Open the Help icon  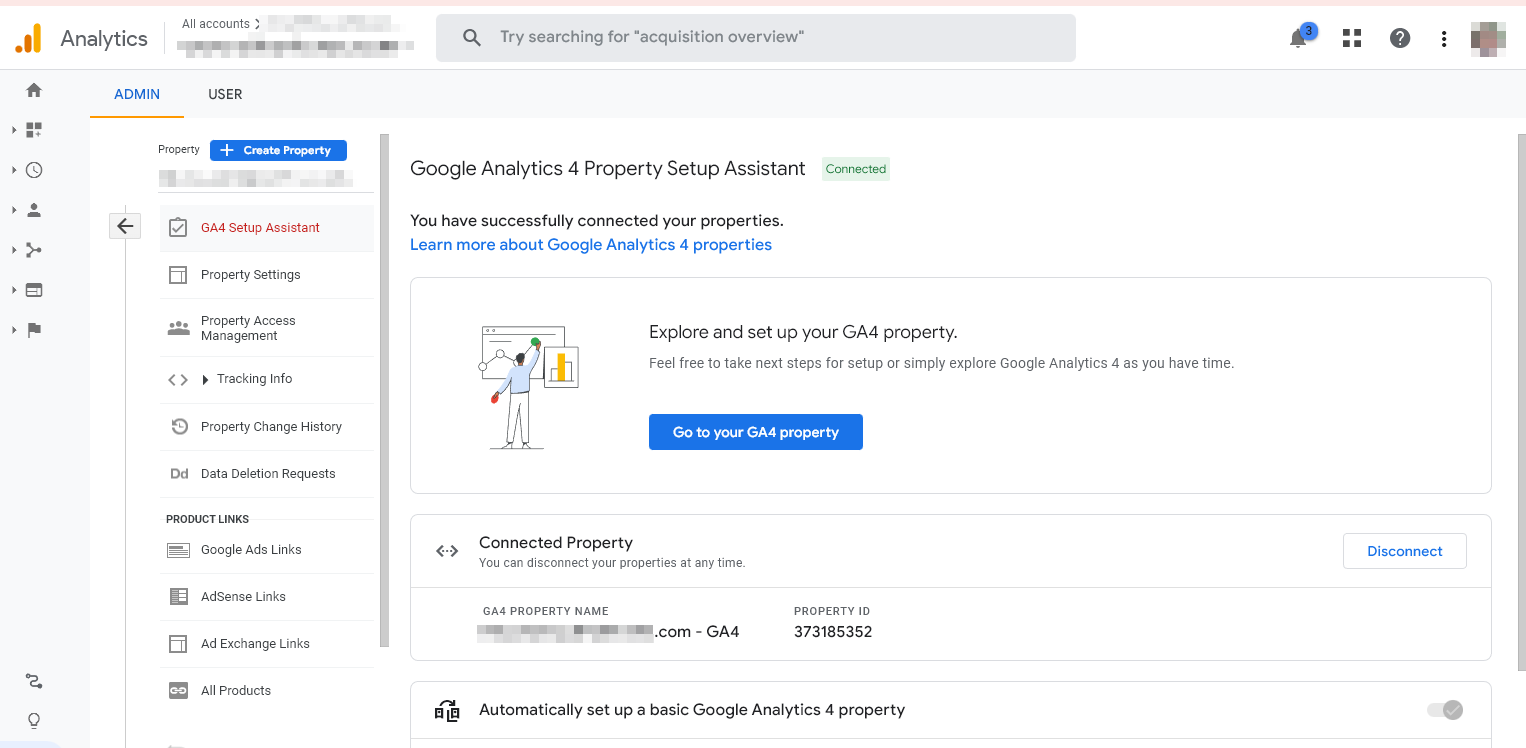pyautogui.click(x=1400, y=38)
